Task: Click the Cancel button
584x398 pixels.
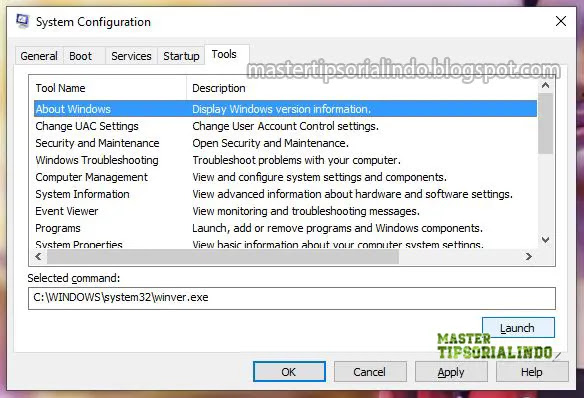Action: pos(370,372)
